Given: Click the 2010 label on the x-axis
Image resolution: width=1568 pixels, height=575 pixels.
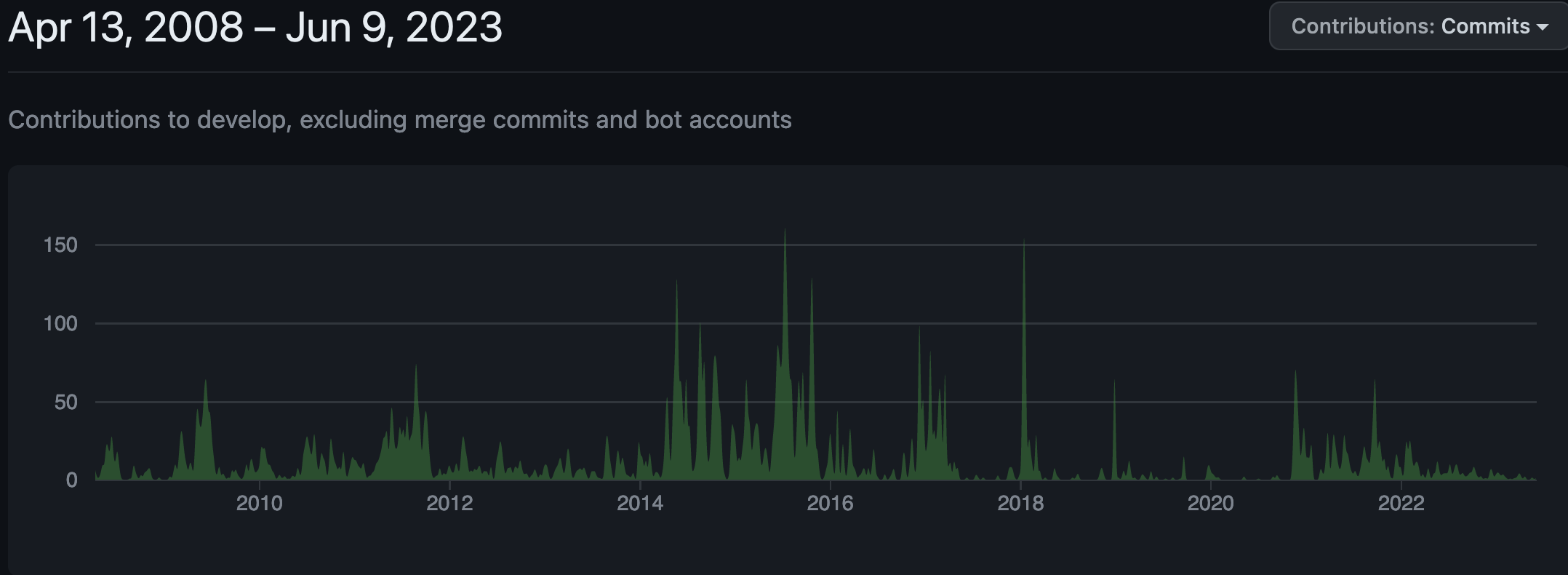Looking at the screenshot, I should click(259, 503).
